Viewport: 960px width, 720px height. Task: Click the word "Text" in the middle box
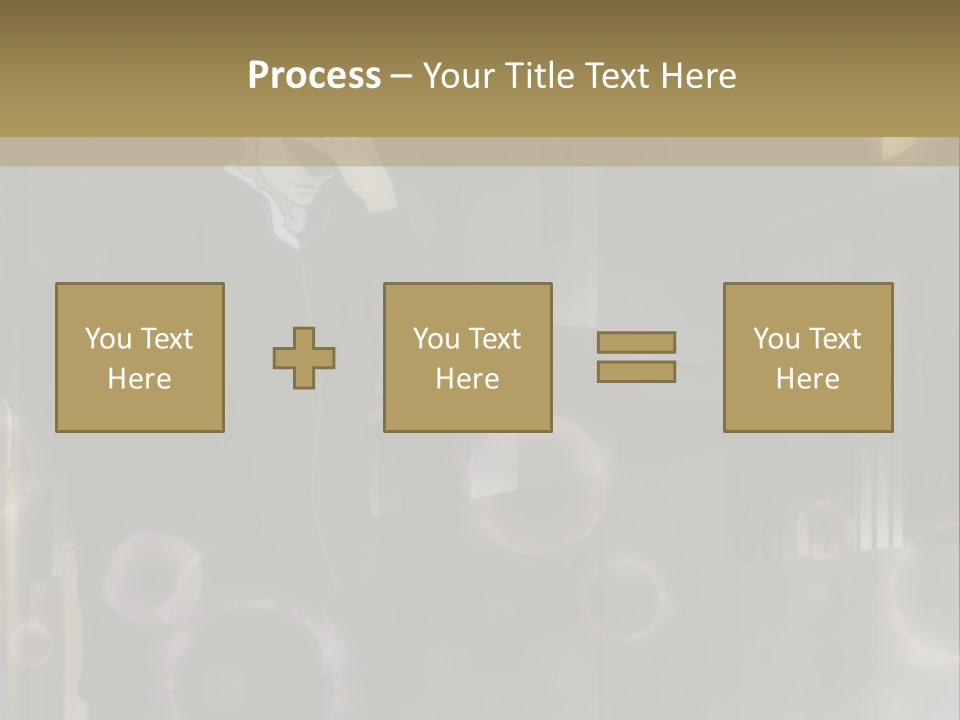pyautogui.click(x=495, y=339)
